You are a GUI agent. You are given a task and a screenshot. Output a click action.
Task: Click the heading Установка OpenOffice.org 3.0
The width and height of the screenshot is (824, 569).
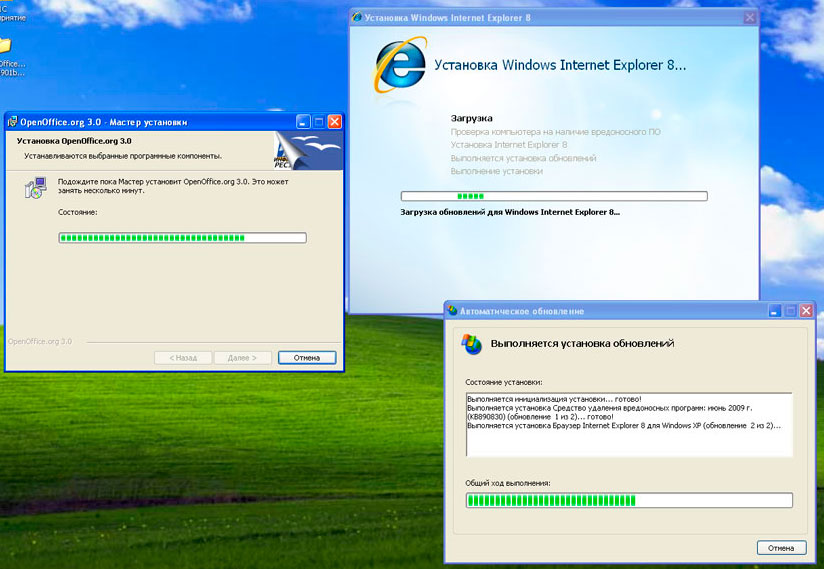pyautogui.click(x=74, y=141)
